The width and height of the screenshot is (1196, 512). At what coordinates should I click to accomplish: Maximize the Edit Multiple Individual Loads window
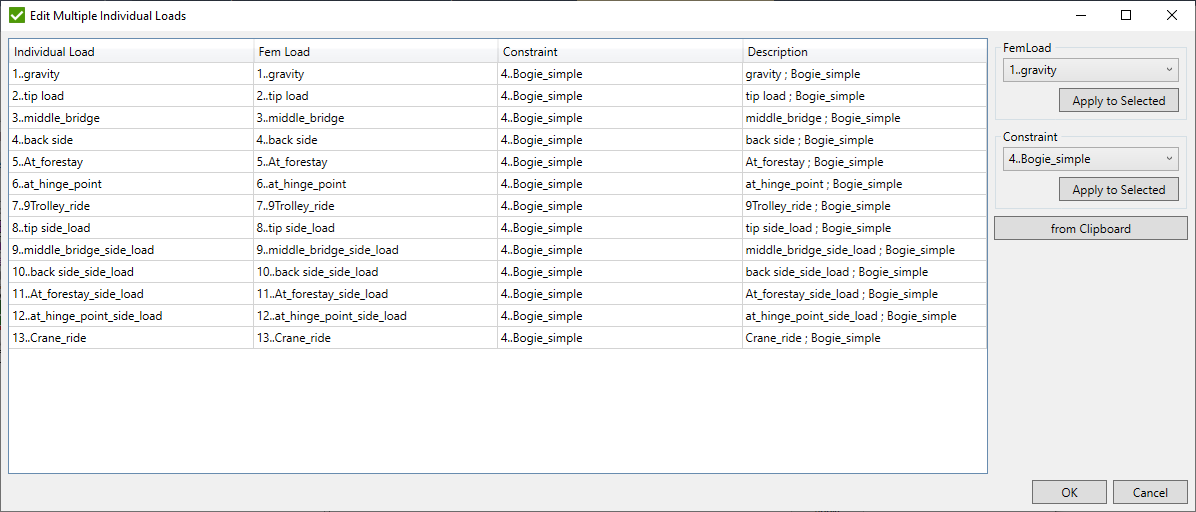pos(1126,15)
